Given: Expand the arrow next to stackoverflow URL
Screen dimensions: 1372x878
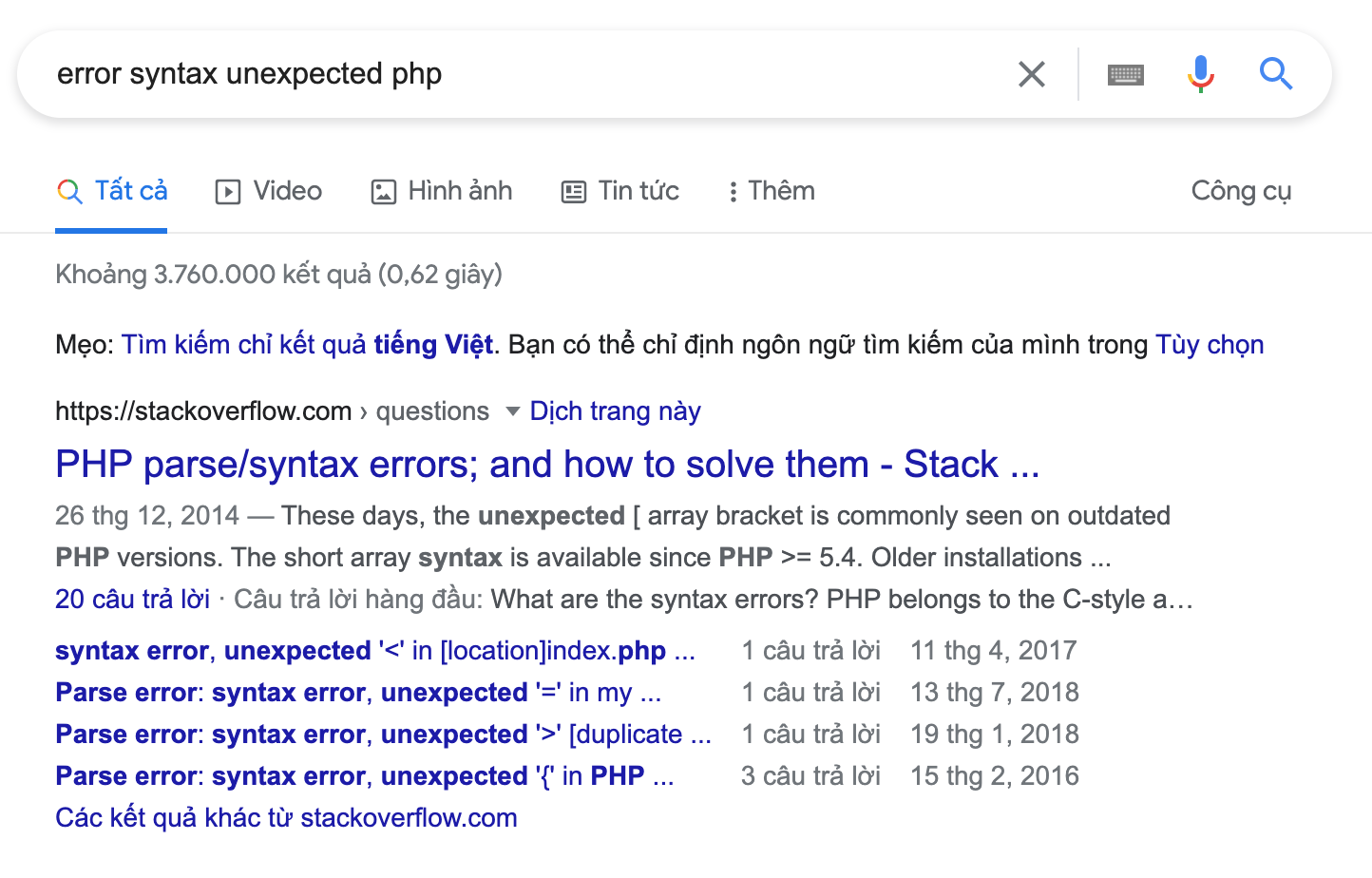Looking at the screenshot, I should coord(513,411).
